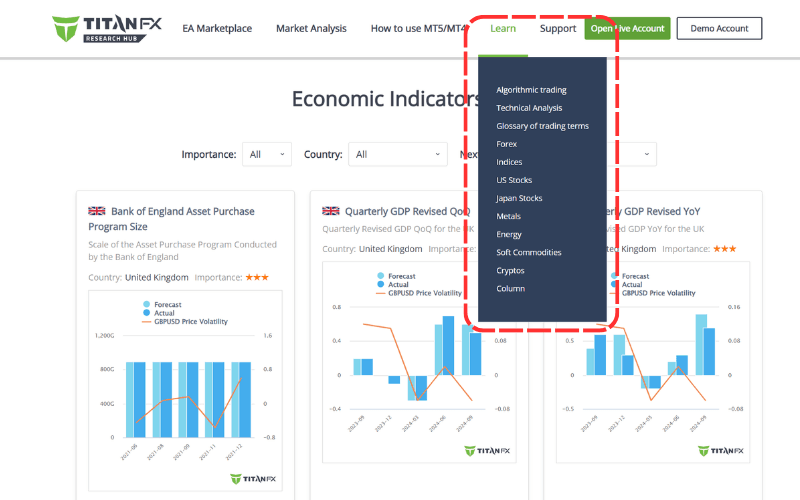Image resolution: width=800 pixels, height=500 pixels.
Task: Click Forecast color swatch in QoQ chart legend
Action: click(x=382, y=275)
